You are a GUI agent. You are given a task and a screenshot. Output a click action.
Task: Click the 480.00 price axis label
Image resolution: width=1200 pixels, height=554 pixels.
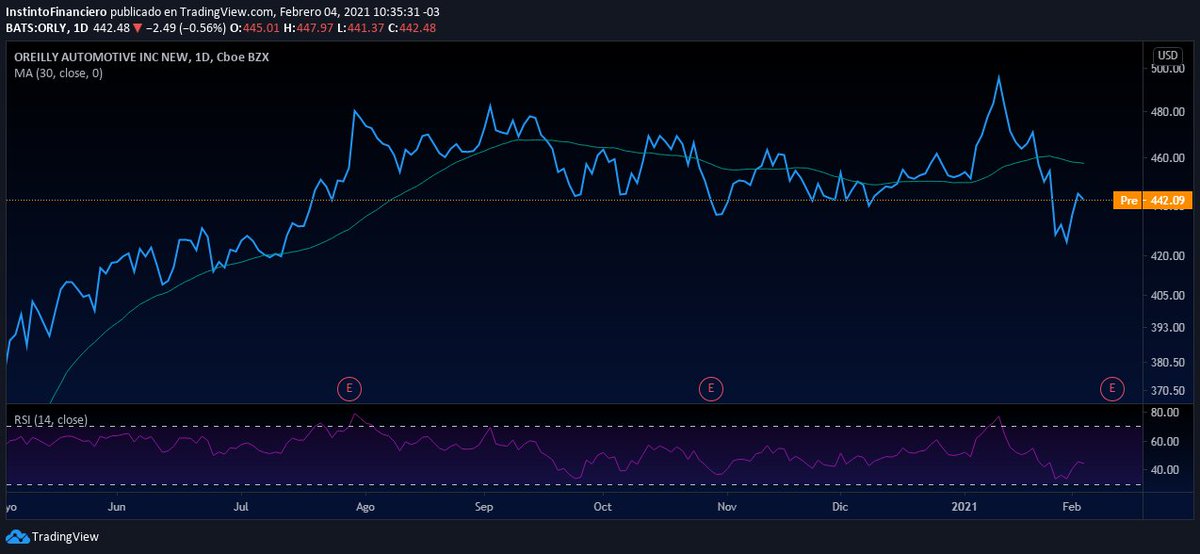(1166, 112)
